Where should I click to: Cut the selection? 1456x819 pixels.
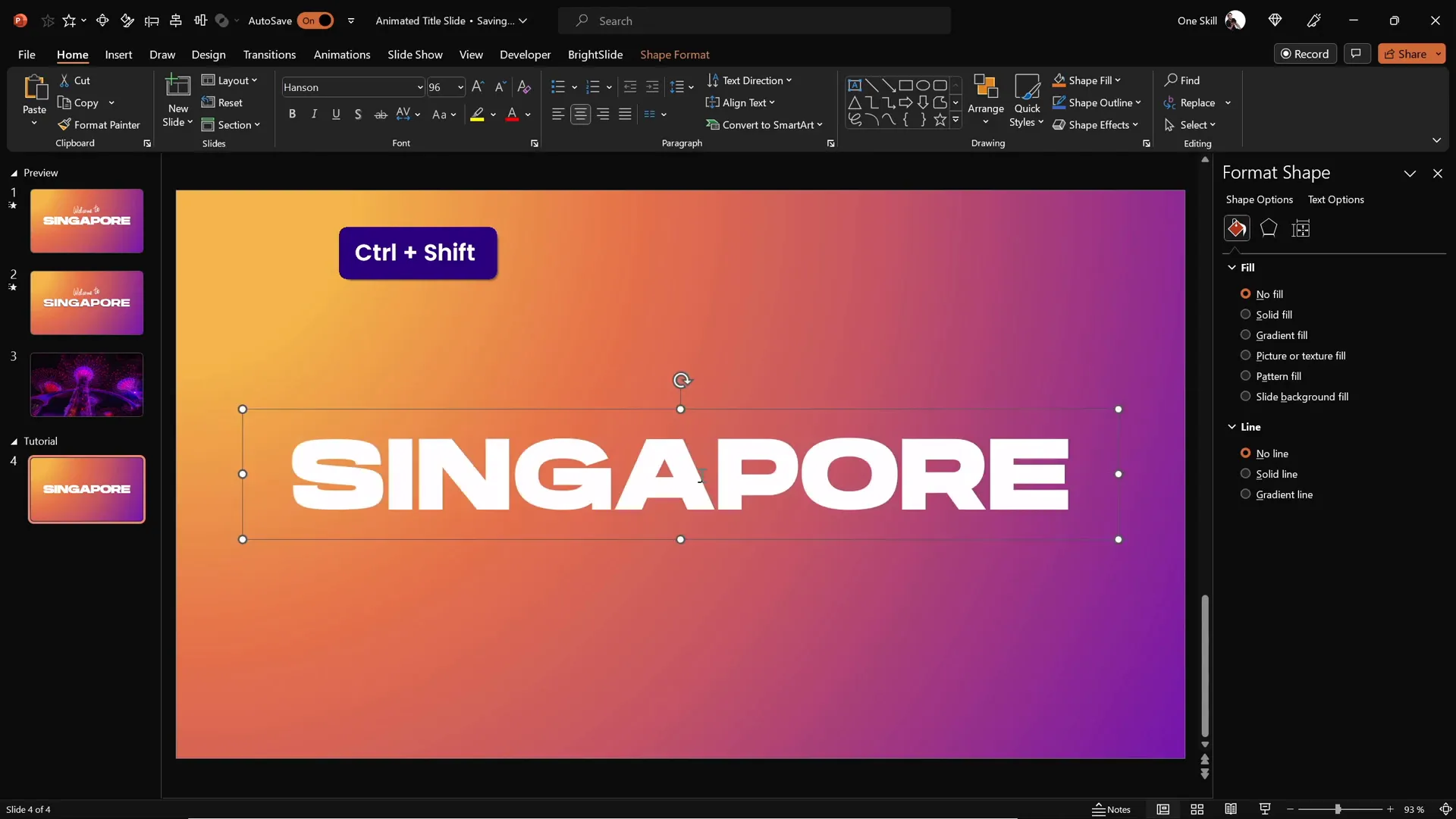click(75, 80)
